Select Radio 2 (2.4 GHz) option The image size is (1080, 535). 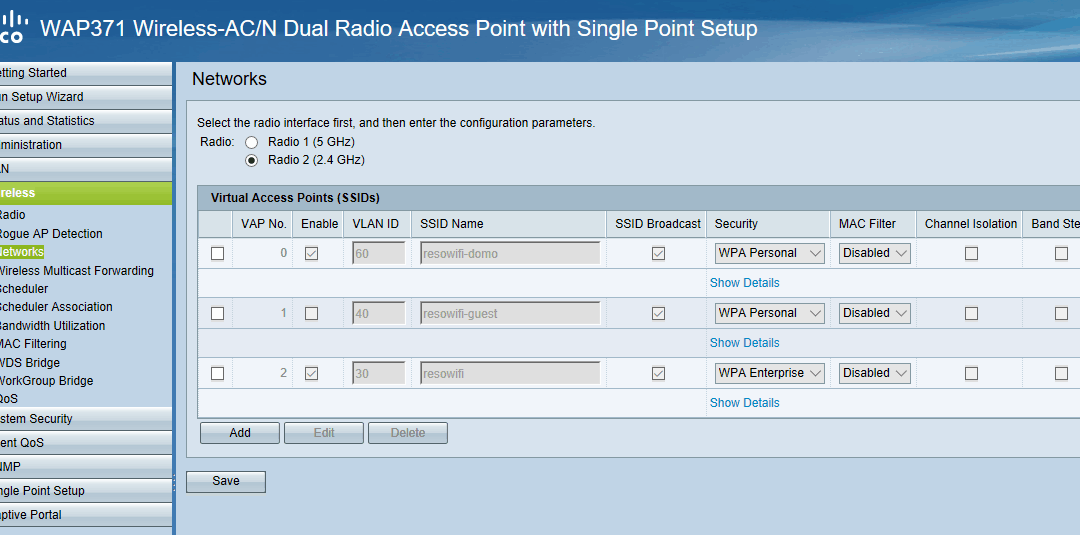tap(252, 160)
